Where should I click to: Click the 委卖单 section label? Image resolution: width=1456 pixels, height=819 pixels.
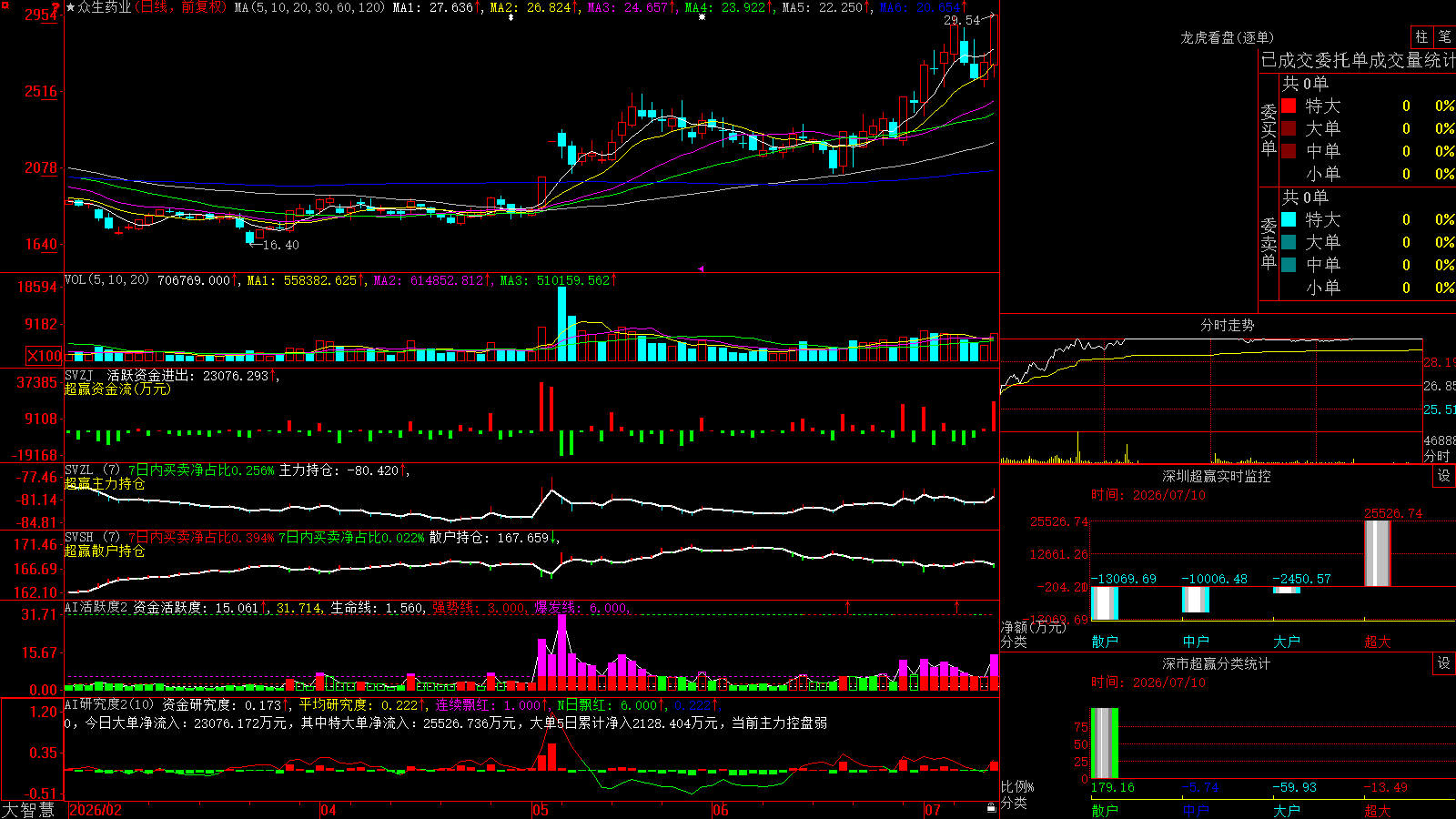coord(1269,244)
